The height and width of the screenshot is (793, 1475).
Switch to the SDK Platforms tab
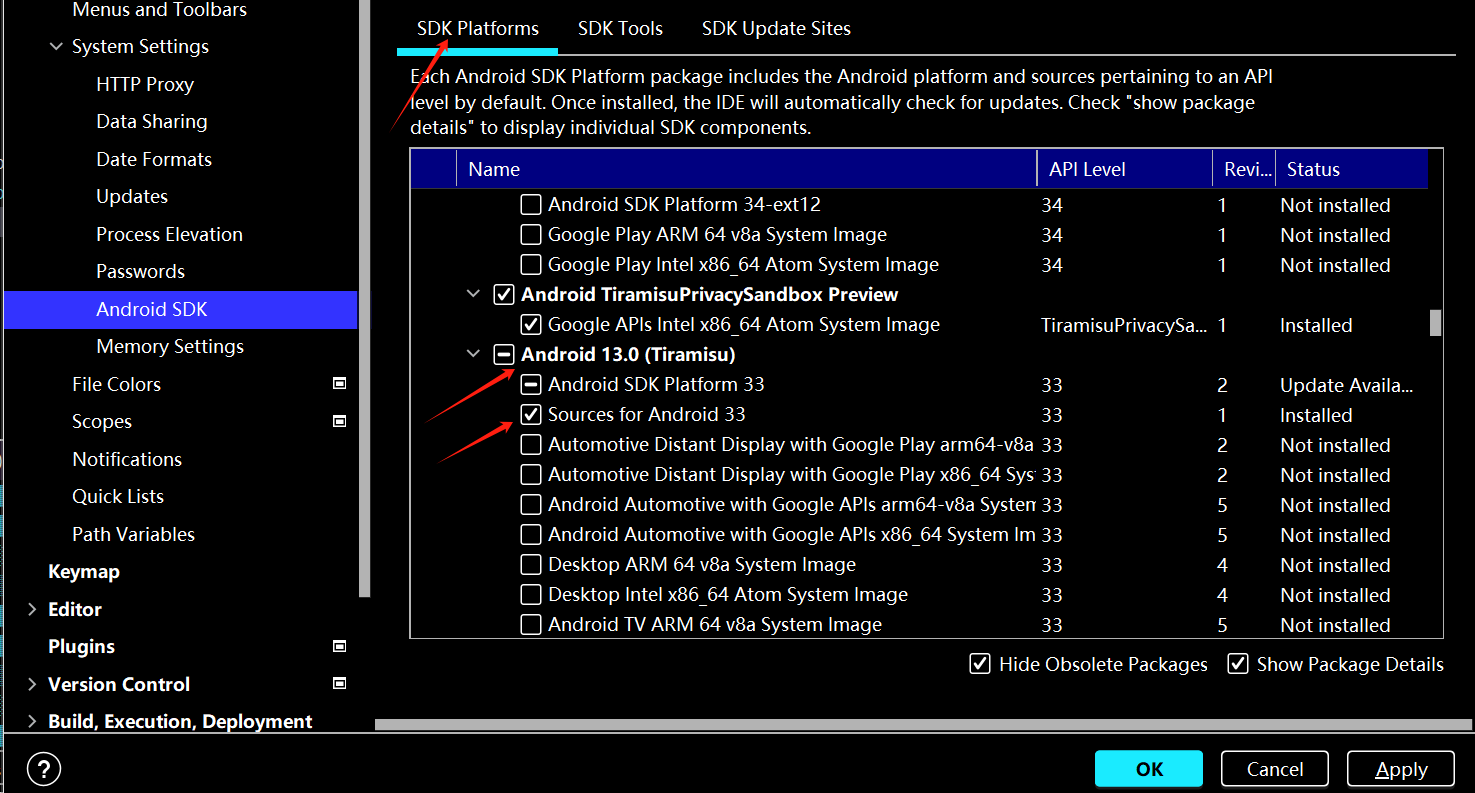point(478,29)
